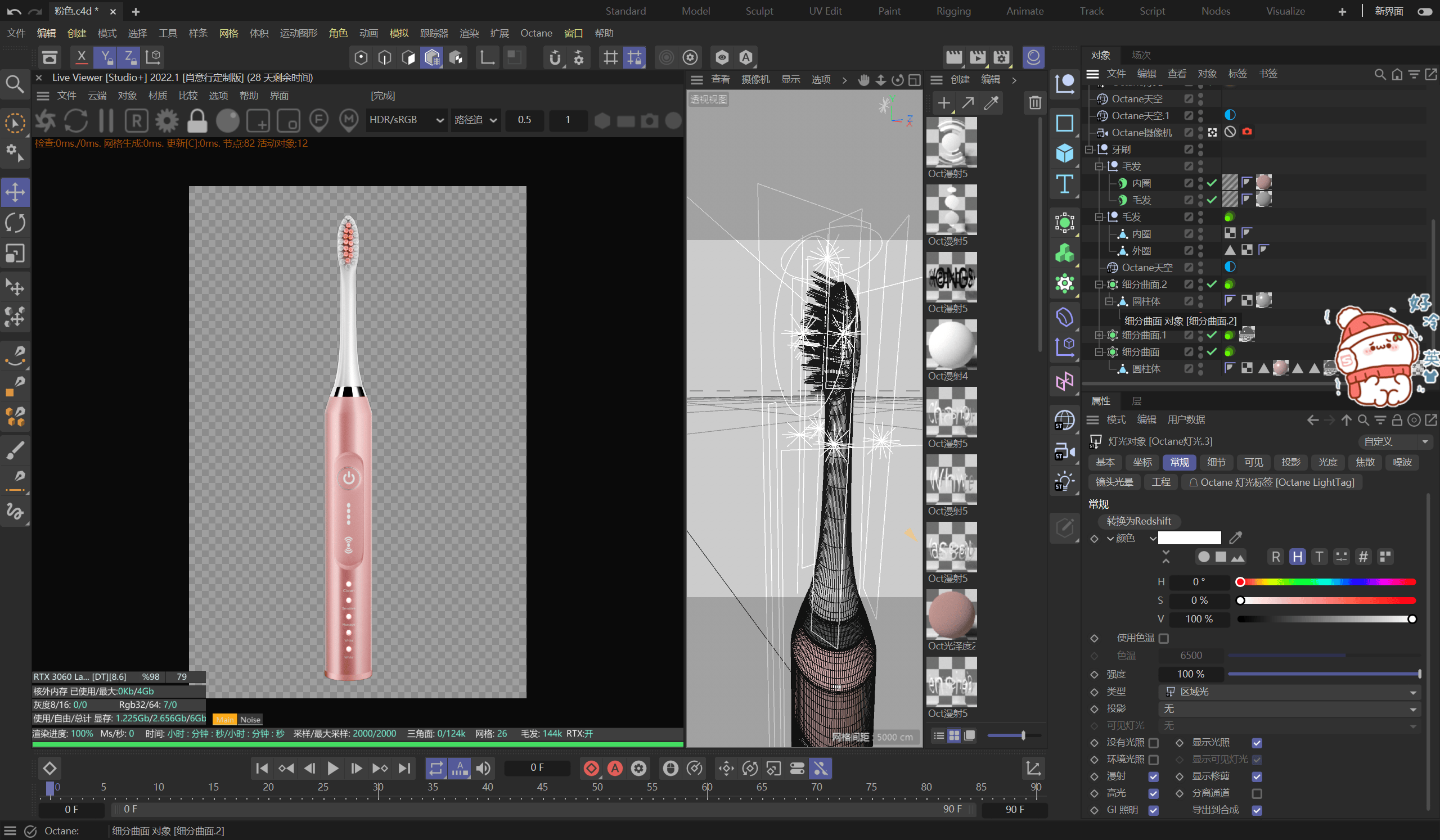Click the trash icon in material manager
Screen dimensions: 1440x840
click(1035, 103)
